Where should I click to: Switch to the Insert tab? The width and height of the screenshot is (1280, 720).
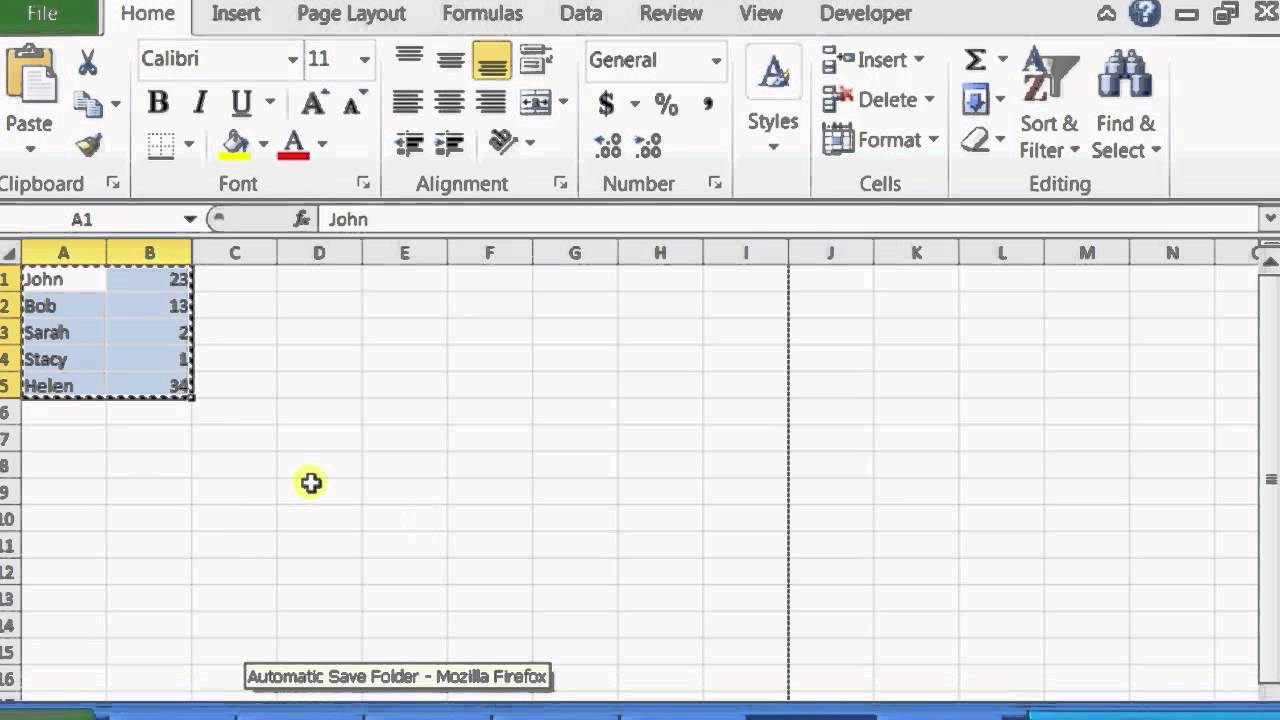(x=236, y=14)
